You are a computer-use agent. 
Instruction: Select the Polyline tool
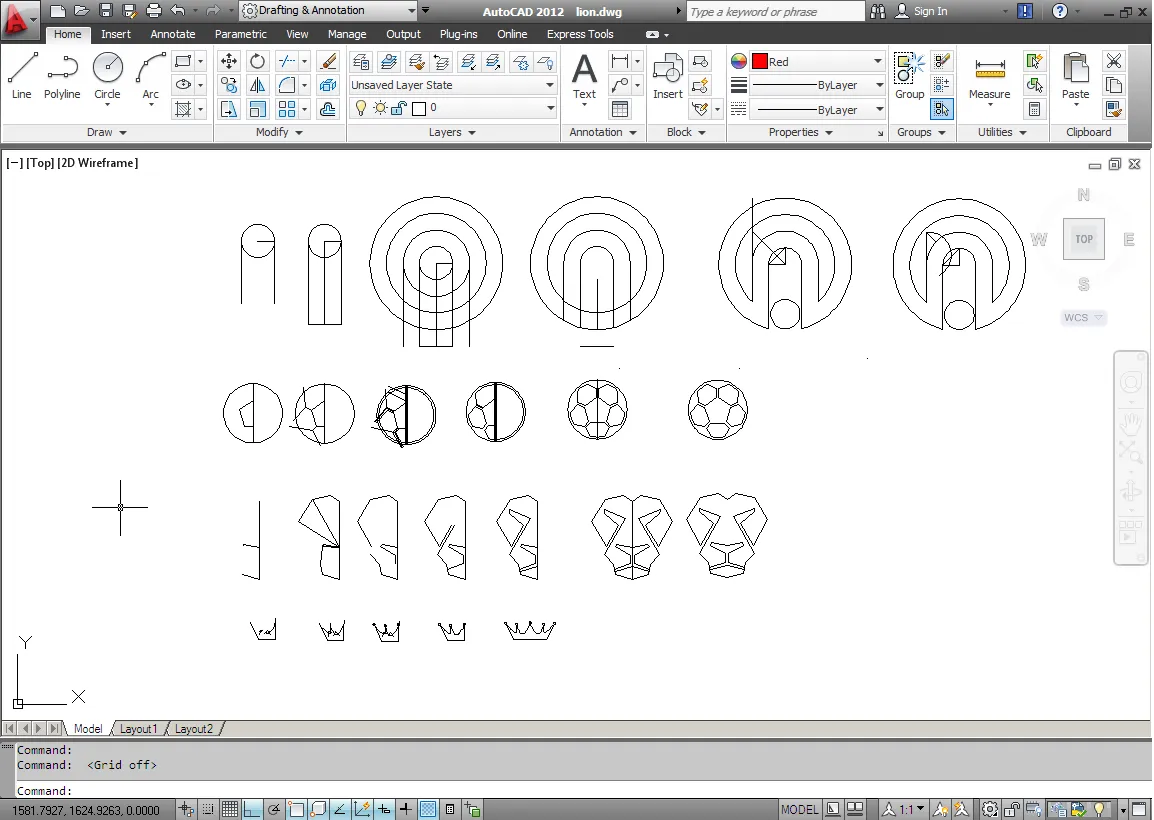pyautogui.click(x=62, y=76)
